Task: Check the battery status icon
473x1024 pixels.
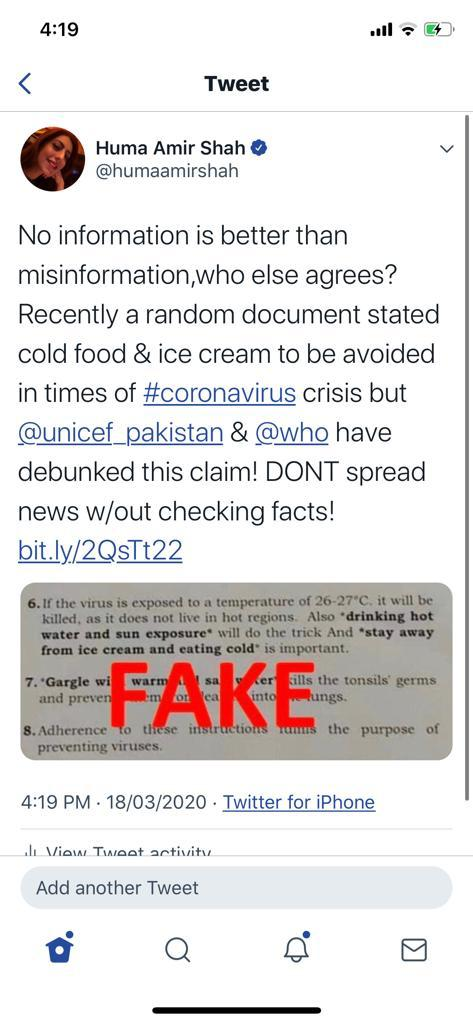Action: pyautogui.click(x=439, y=29)
